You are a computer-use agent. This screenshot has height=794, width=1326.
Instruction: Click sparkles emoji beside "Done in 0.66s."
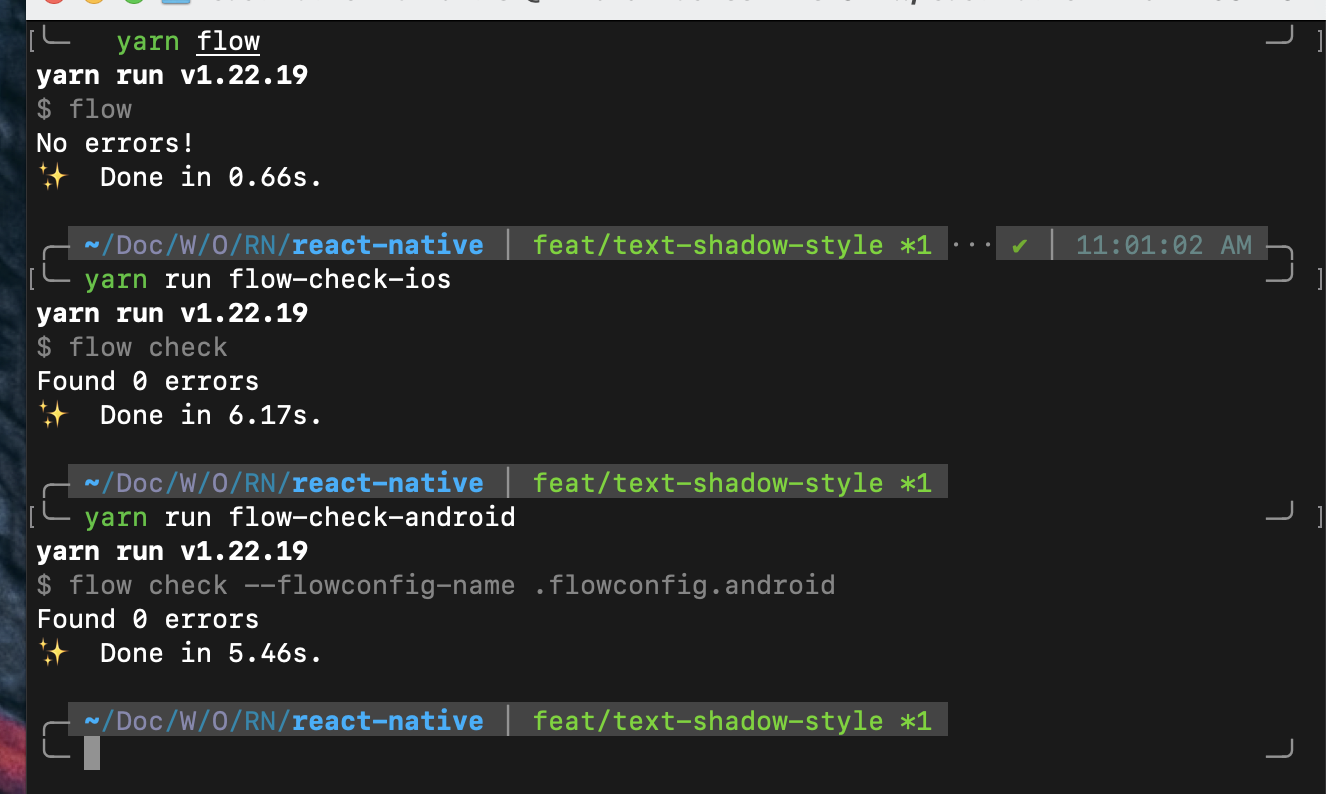pyautogui.click(x=52, y=177)
